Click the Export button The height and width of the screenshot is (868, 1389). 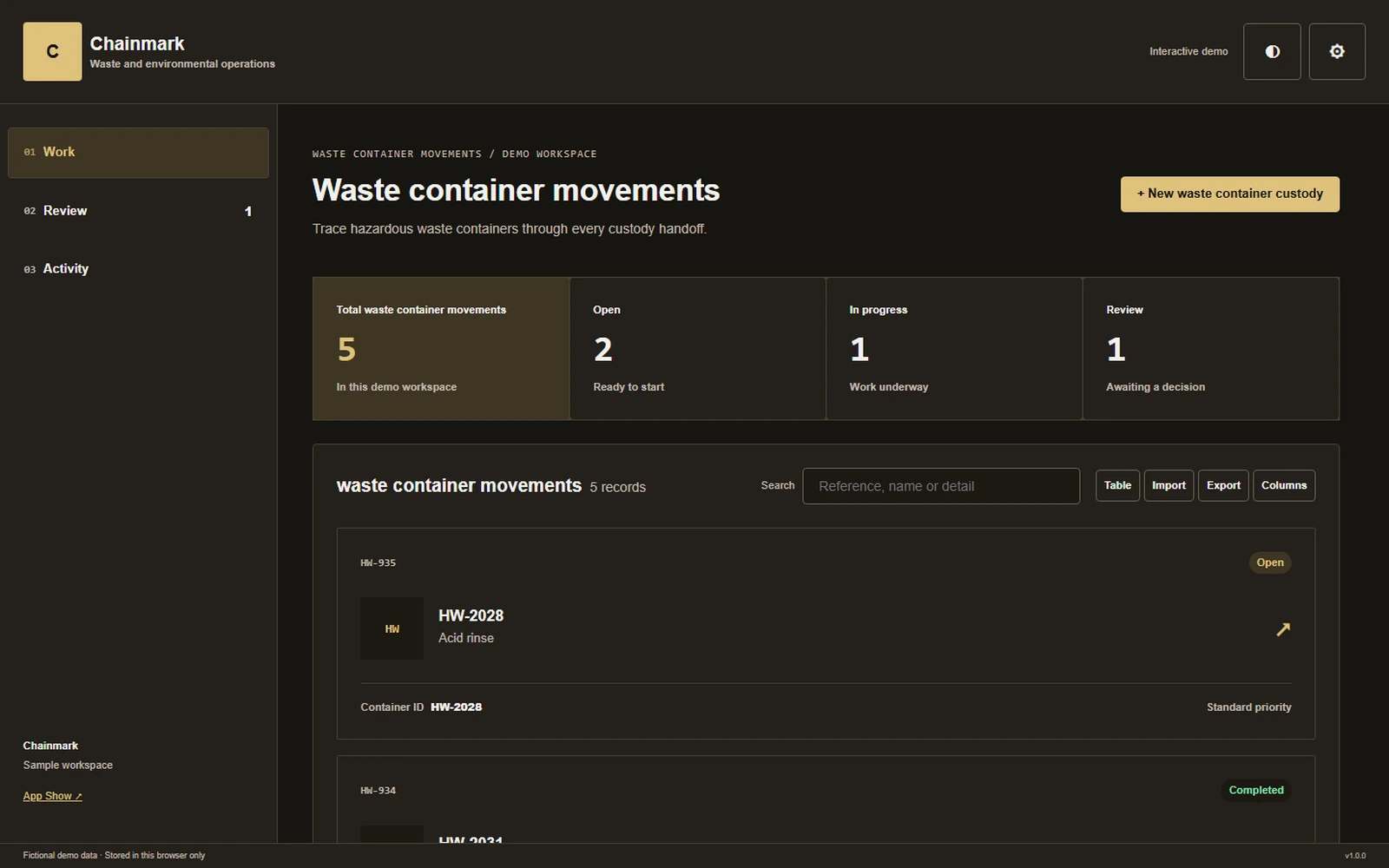[1223, 485]
